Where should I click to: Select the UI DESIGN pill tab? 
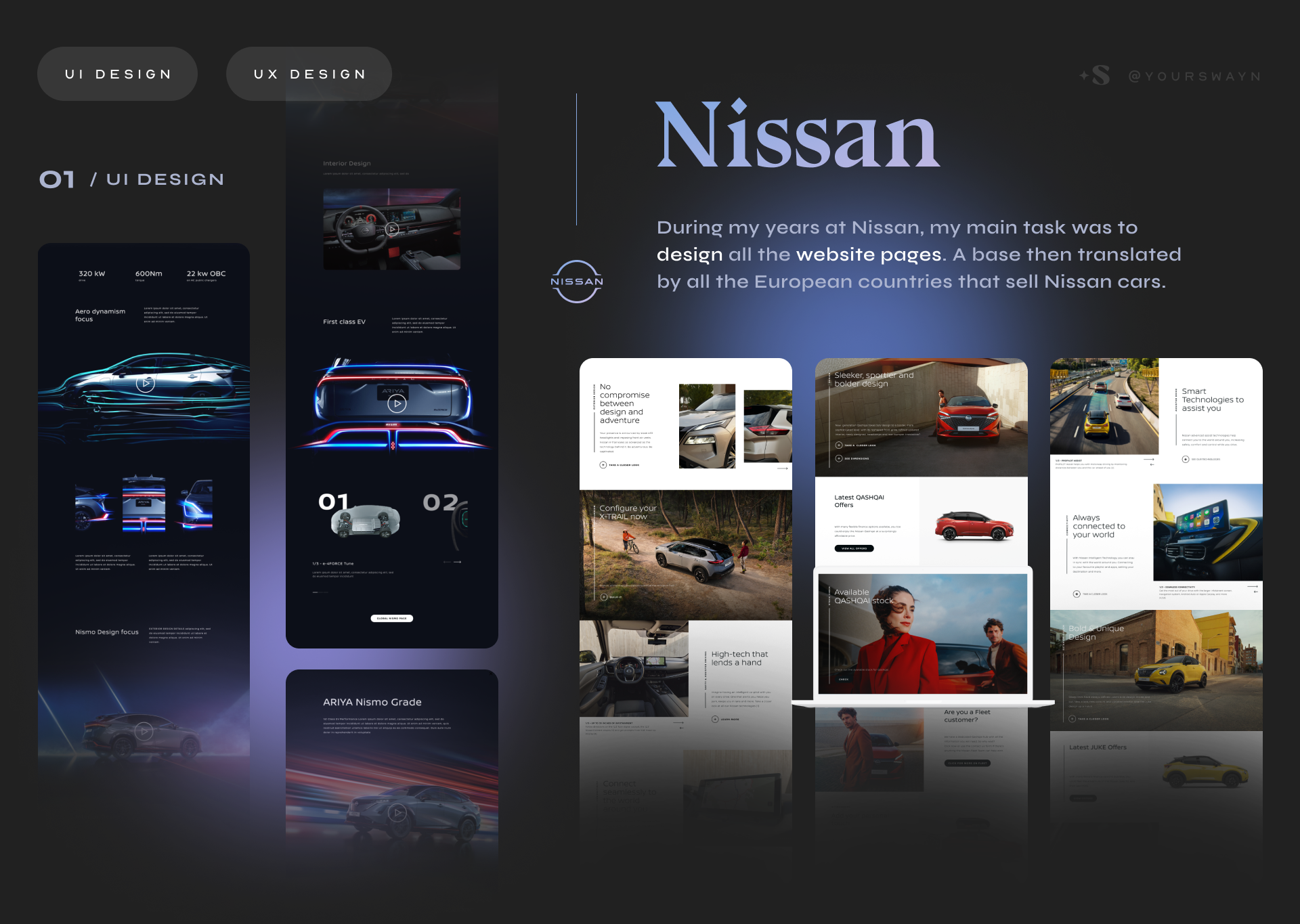117,74
